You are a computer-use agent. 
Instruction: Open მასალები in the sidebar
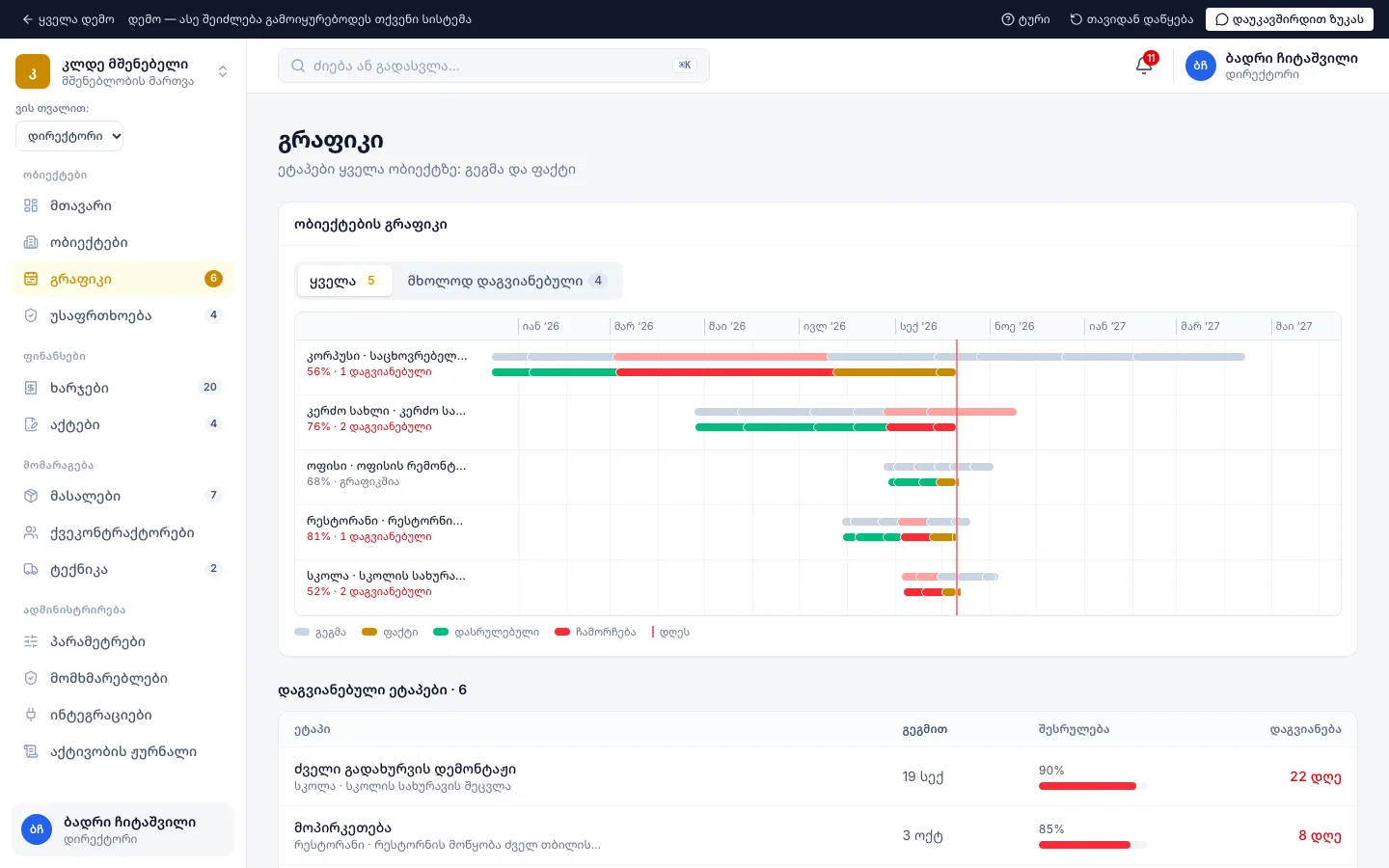click(x=123, y=496)
